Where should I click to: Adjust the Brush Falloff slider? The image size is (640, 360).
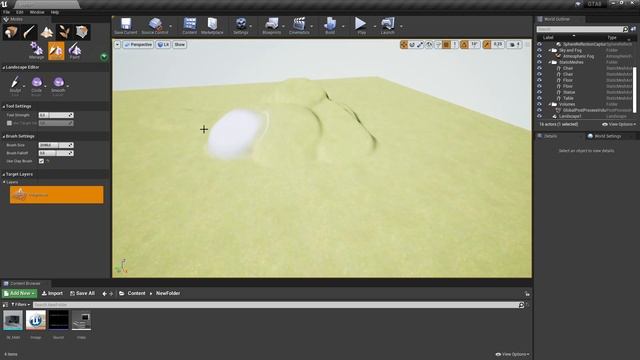56,153
